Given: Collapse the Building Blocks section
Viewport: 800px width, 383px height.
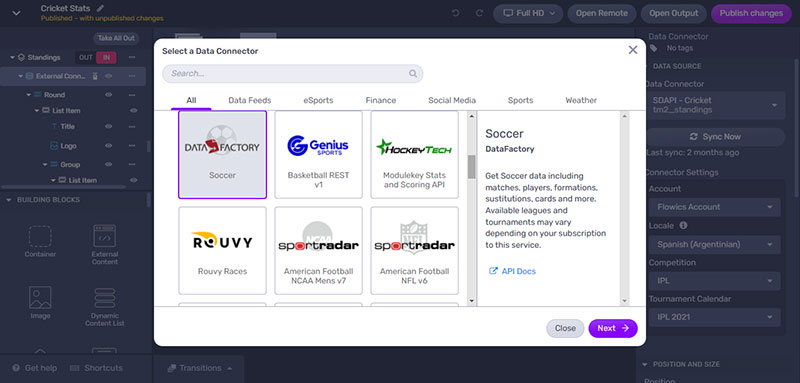Looking at the screenshot, I should coord(8,200).
